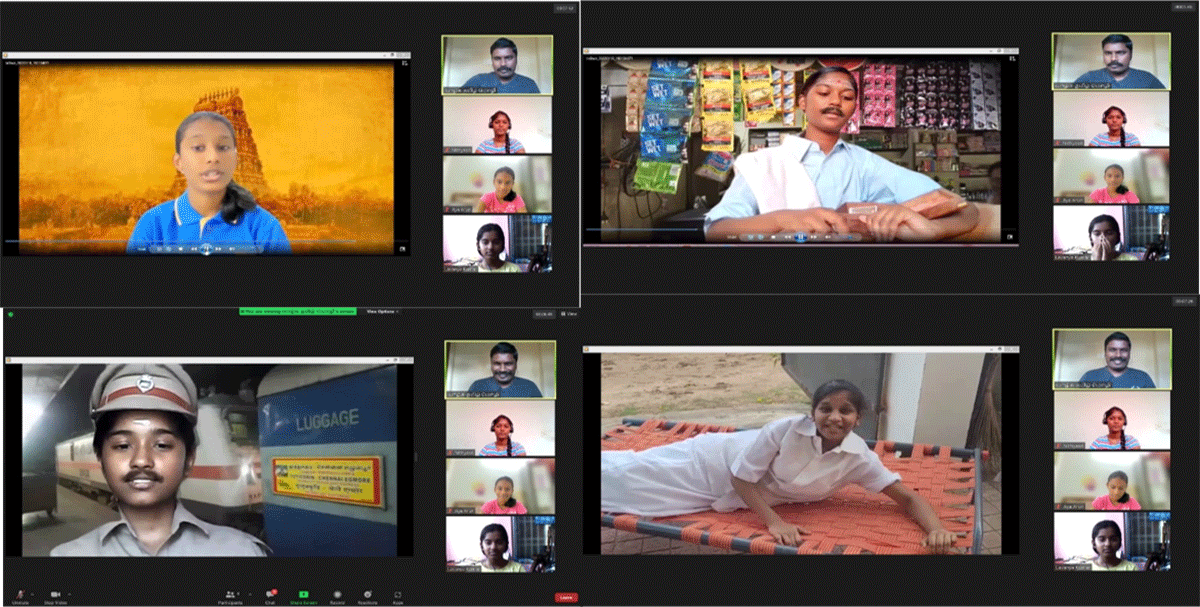Open the Reactions menu

click(367, 594)
